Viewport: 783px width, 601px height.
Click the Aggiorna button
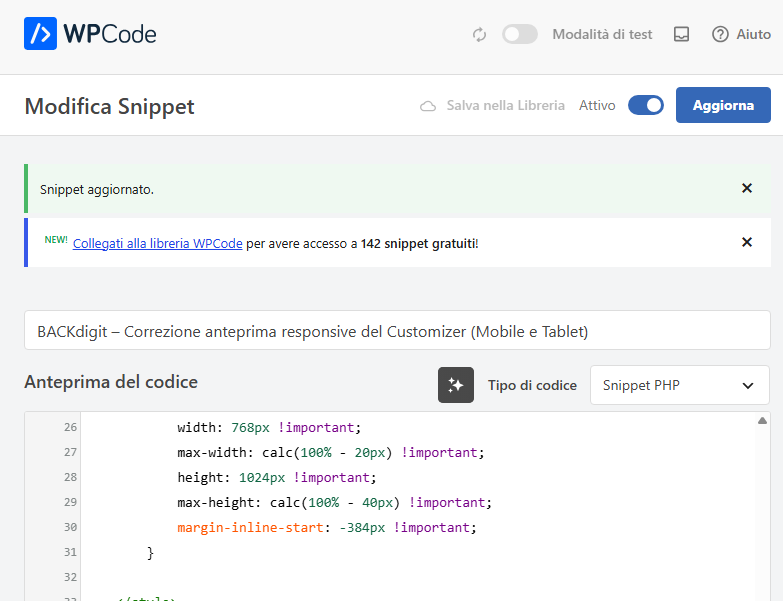[x=723, y=105]
